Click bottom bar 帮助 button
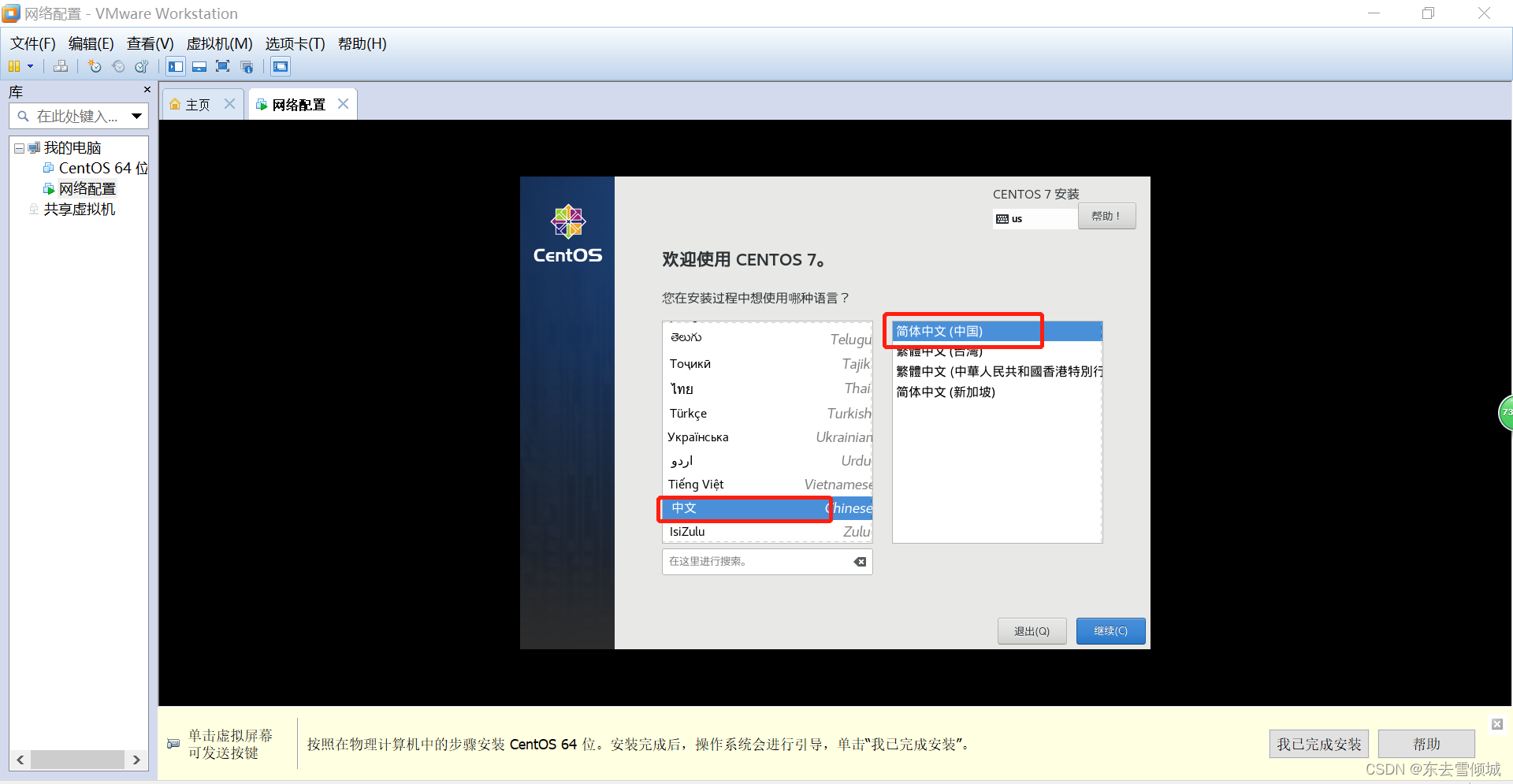This screenshot has height=784, width=1513. pyautogui.click(x=1426, y=744)
